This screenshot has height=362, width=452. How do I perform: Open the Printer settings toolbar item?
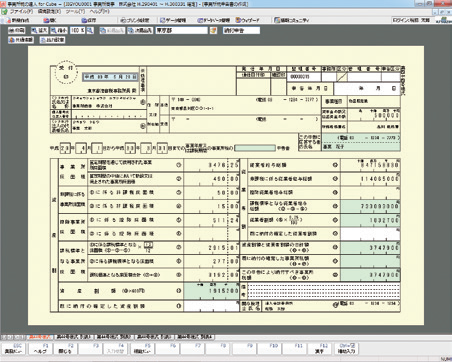point(135,20)
